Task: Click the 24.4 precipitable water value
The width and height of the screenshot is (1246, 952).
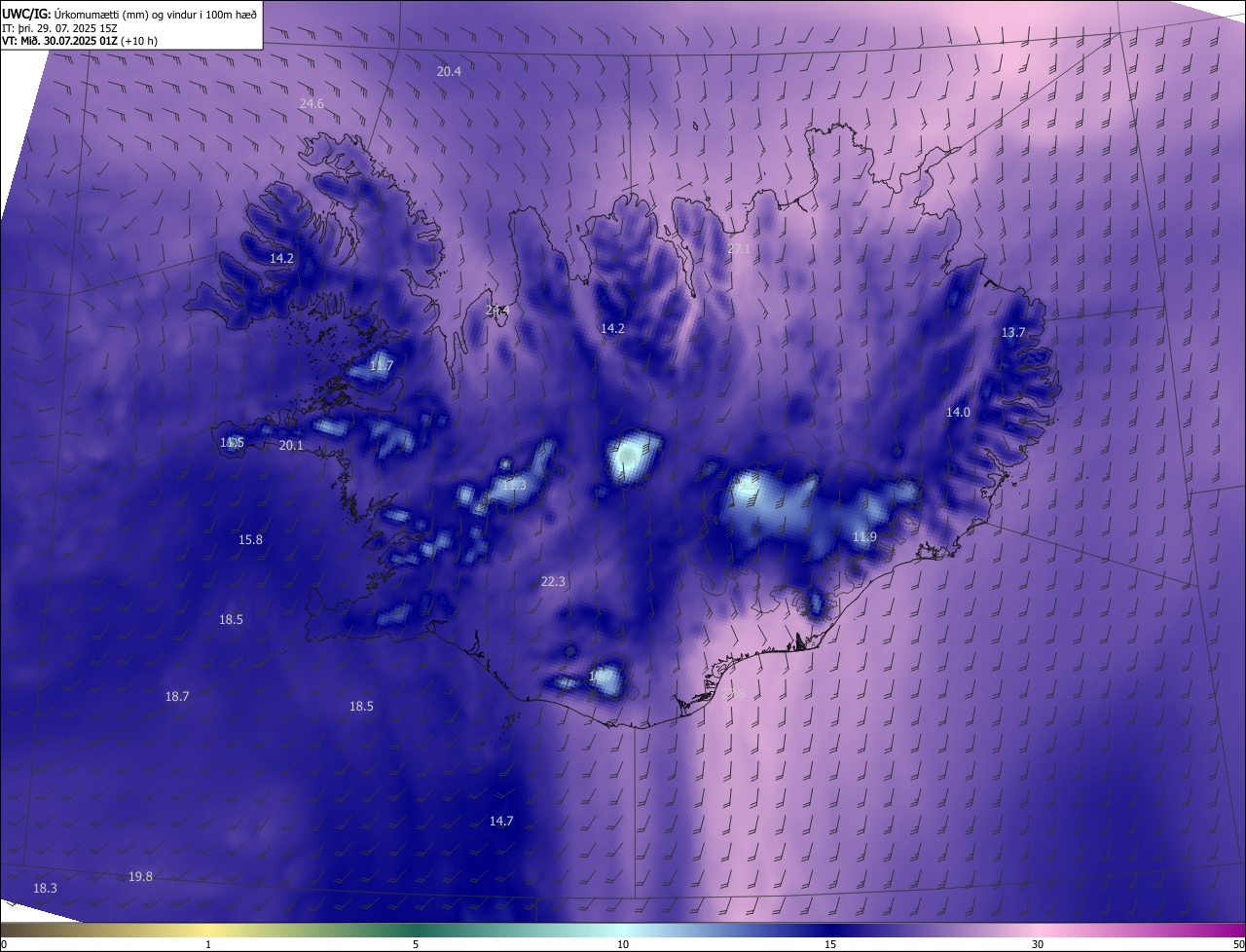Action: [x=497, y=311]
